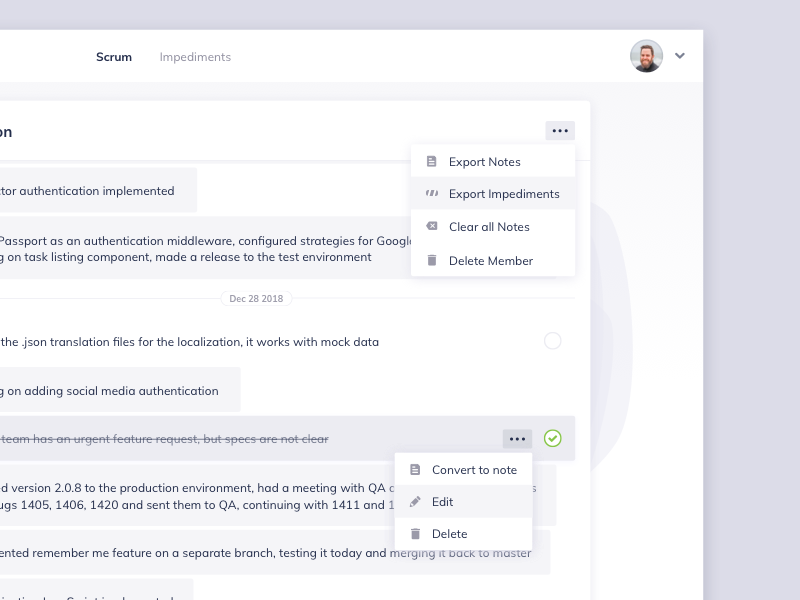The image size is (800, 600).
Task: Click the Export Impediments icon
Action: 432,194
